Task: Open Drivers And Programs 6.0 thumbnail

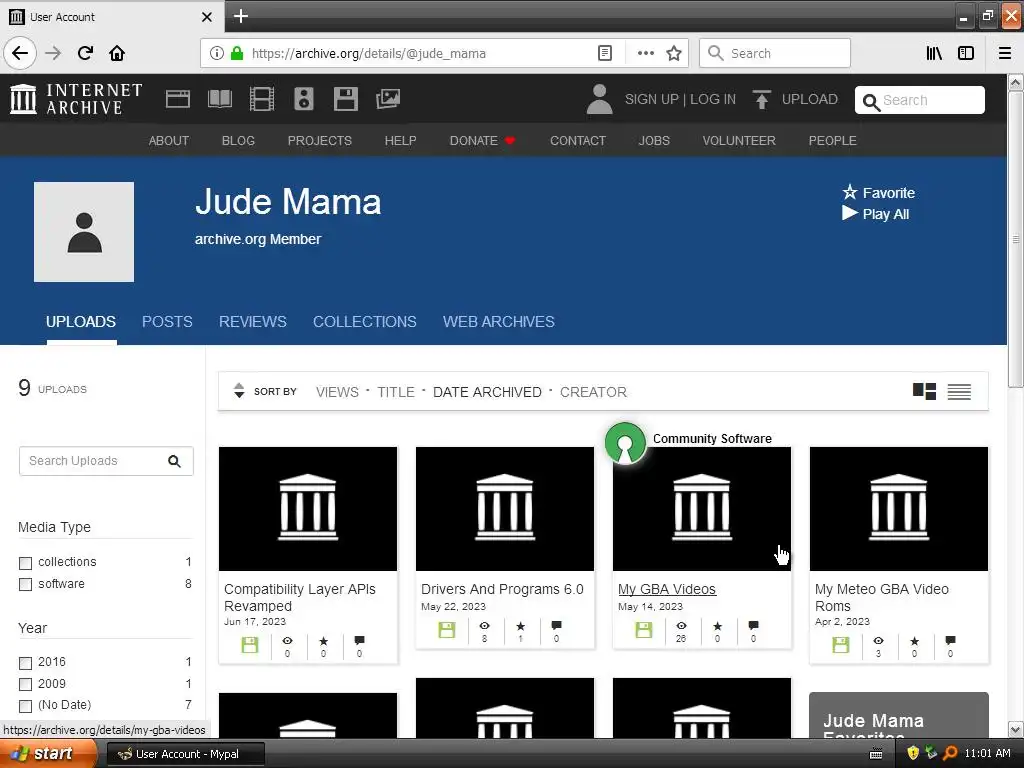Action: pyautogui.click(x=505, y=509)
